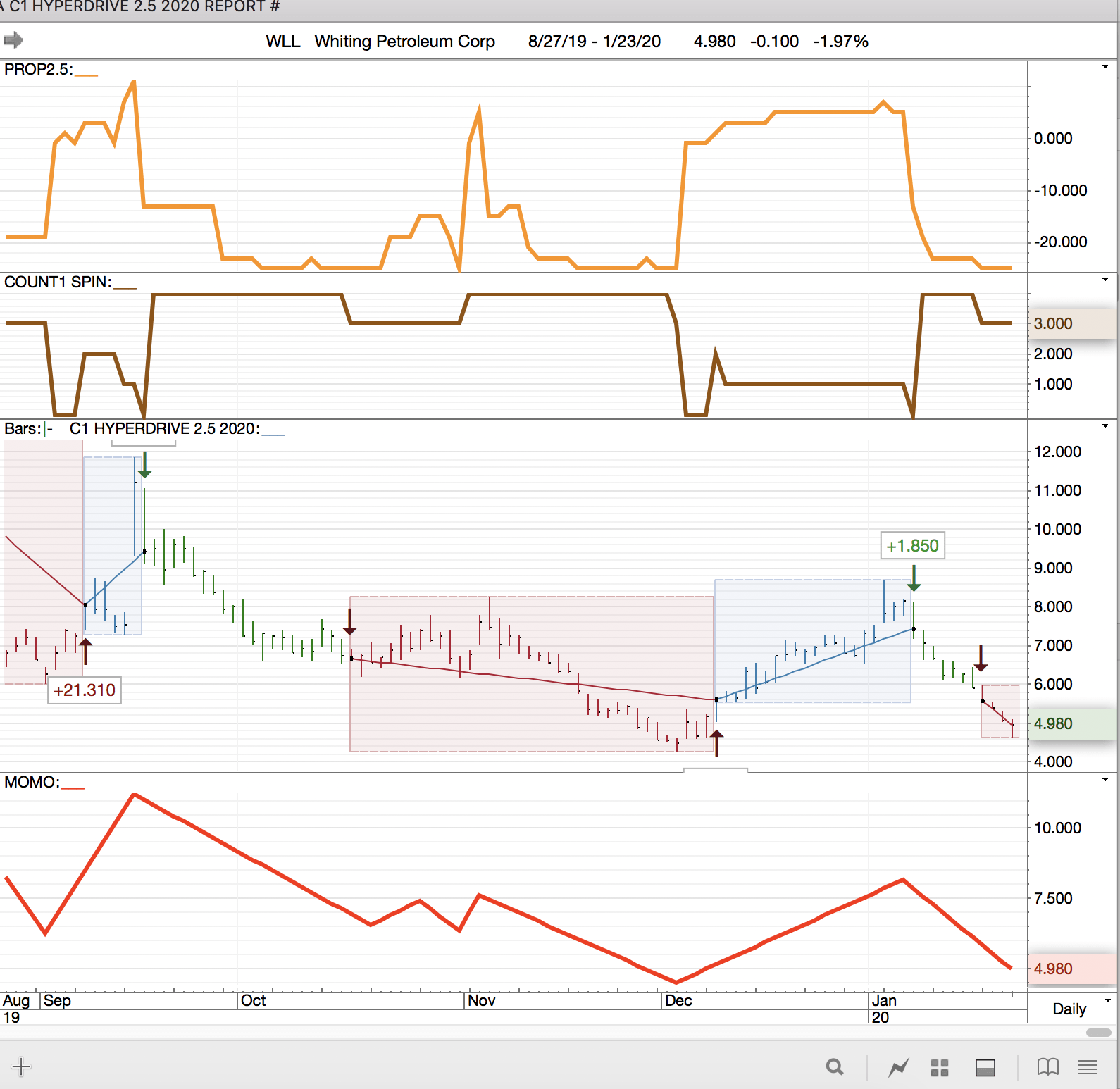Select the lightning-bolt chart line icon
The width and height of the screenshot is (1120, 1089).
pos(898,1068)
